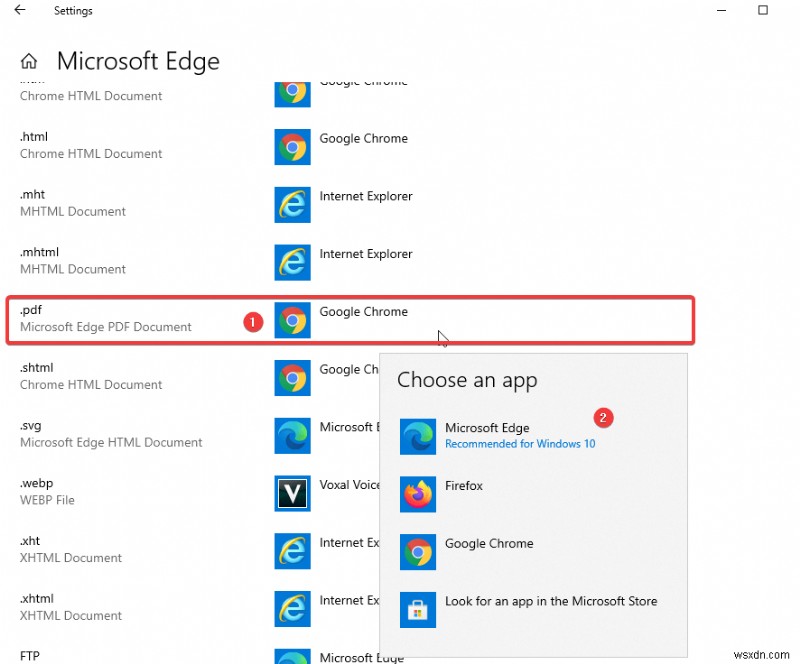This screenshot has width=800, height=664.
Task: Click the Edge icon beside .svg
Action: 292,436
